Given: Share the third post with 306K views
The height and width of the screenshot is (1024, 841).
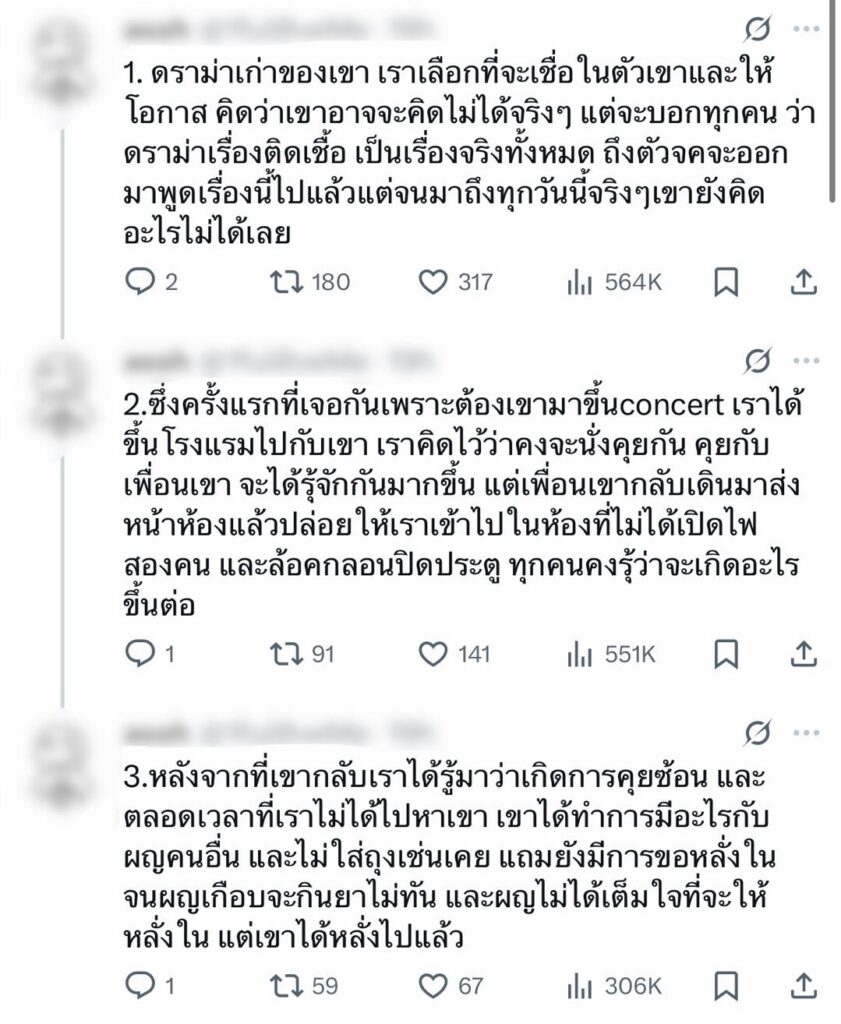Looking at the screenshot, I should pos(804,986).
